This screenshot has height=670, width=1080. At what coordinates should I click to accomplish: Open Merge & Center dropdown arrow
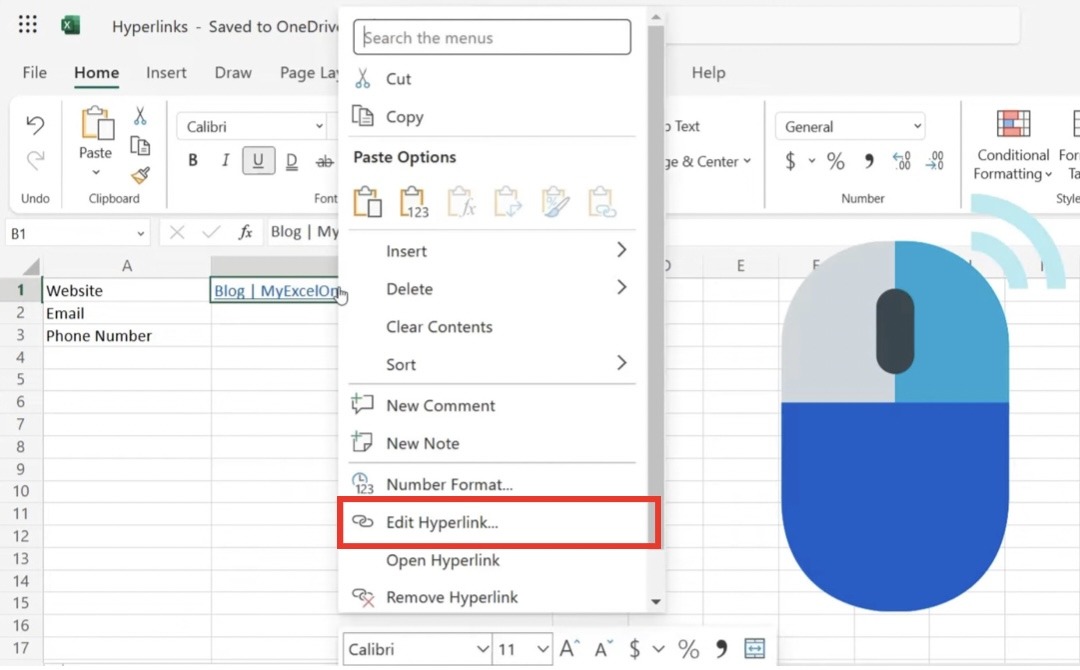[747, 162]
